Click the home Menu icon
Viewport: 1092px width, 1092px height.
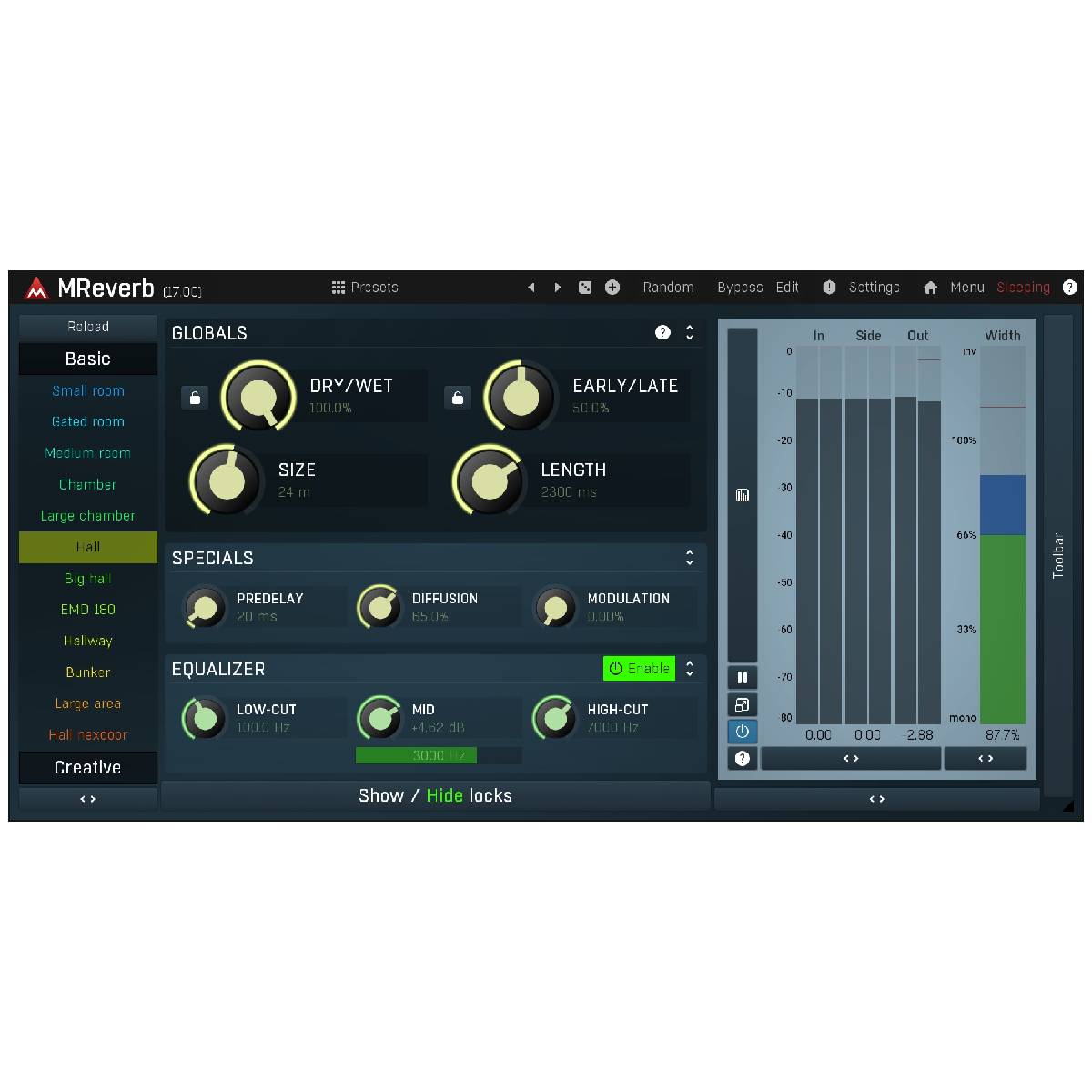point(930,288)
